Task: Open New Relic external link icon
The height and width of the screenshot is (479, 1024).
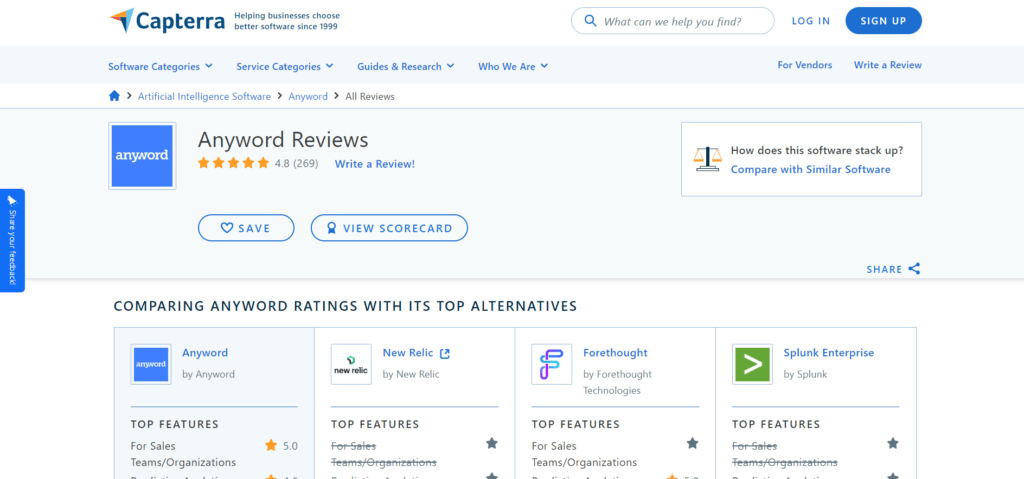Action: click(x=445, y=354)
